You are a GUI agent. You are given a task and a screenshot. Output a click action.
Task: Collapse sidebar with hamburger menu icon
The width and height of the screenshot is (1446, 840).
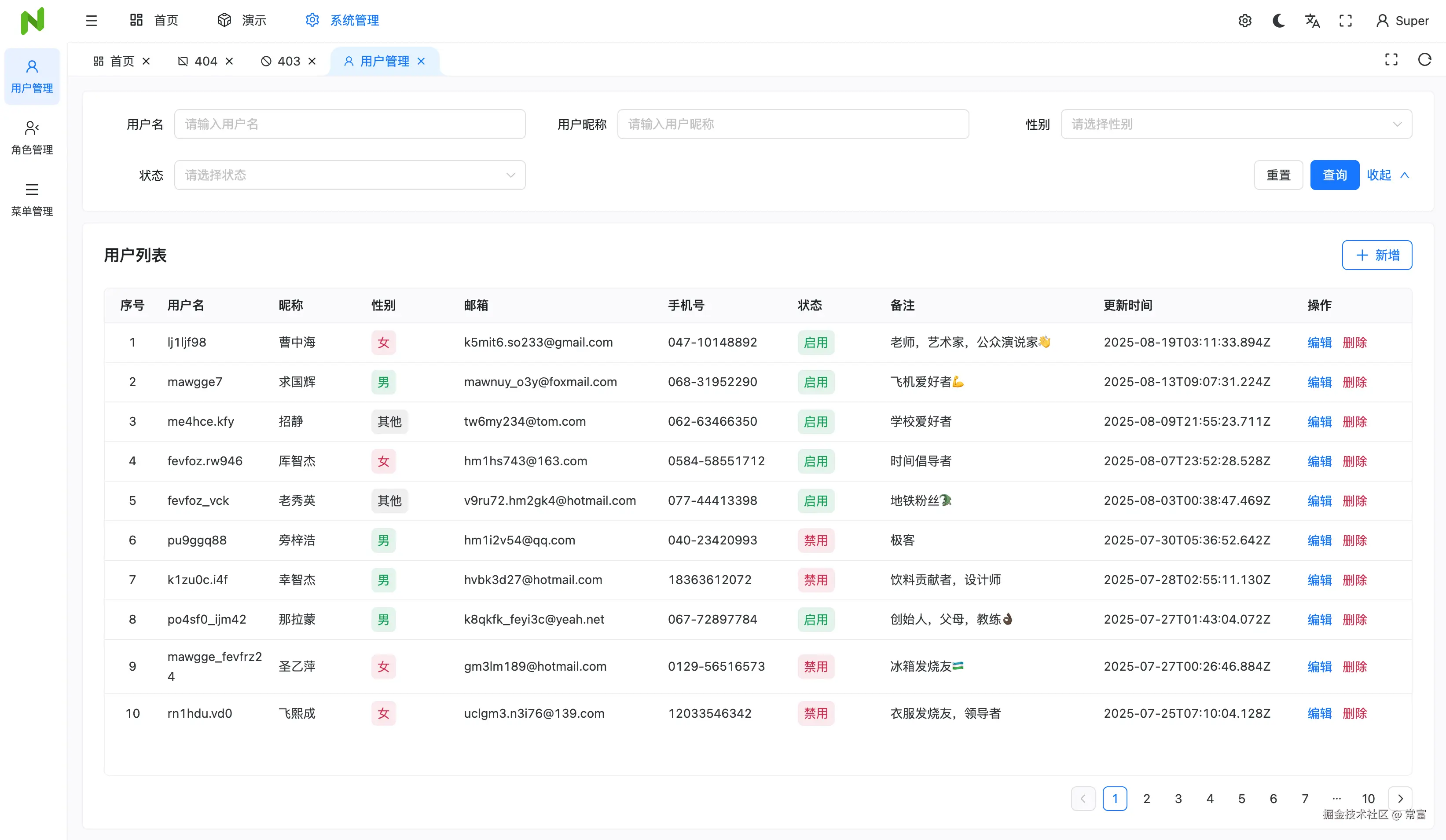point(91,21)
